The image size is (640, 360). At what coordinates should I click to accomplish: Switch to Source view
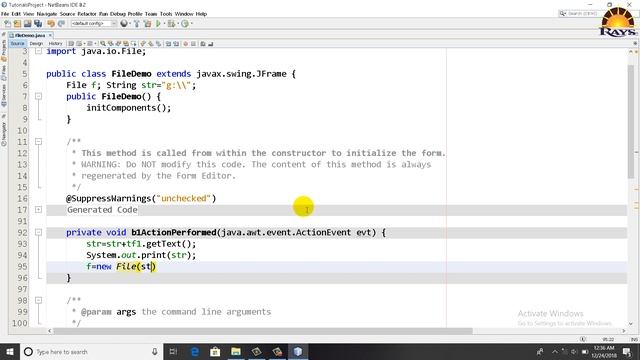18,44
